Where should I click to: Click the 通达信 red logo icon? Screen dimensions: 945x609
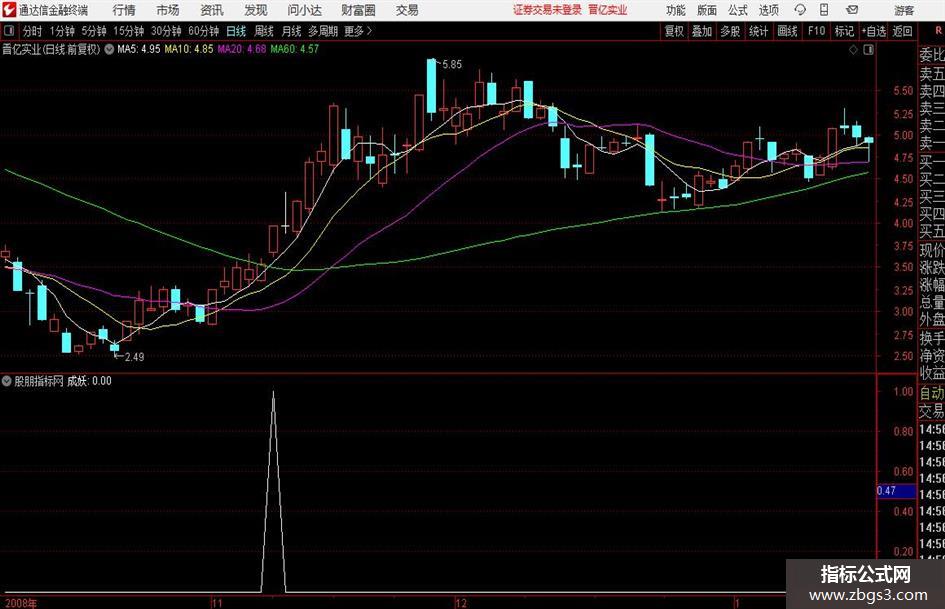[x=9, y=10]
